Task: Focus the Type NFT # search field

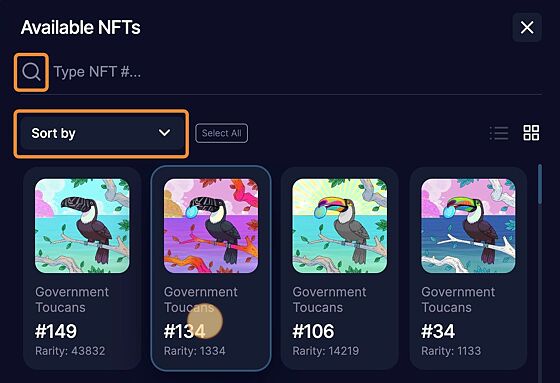Action: coord(296,72)
